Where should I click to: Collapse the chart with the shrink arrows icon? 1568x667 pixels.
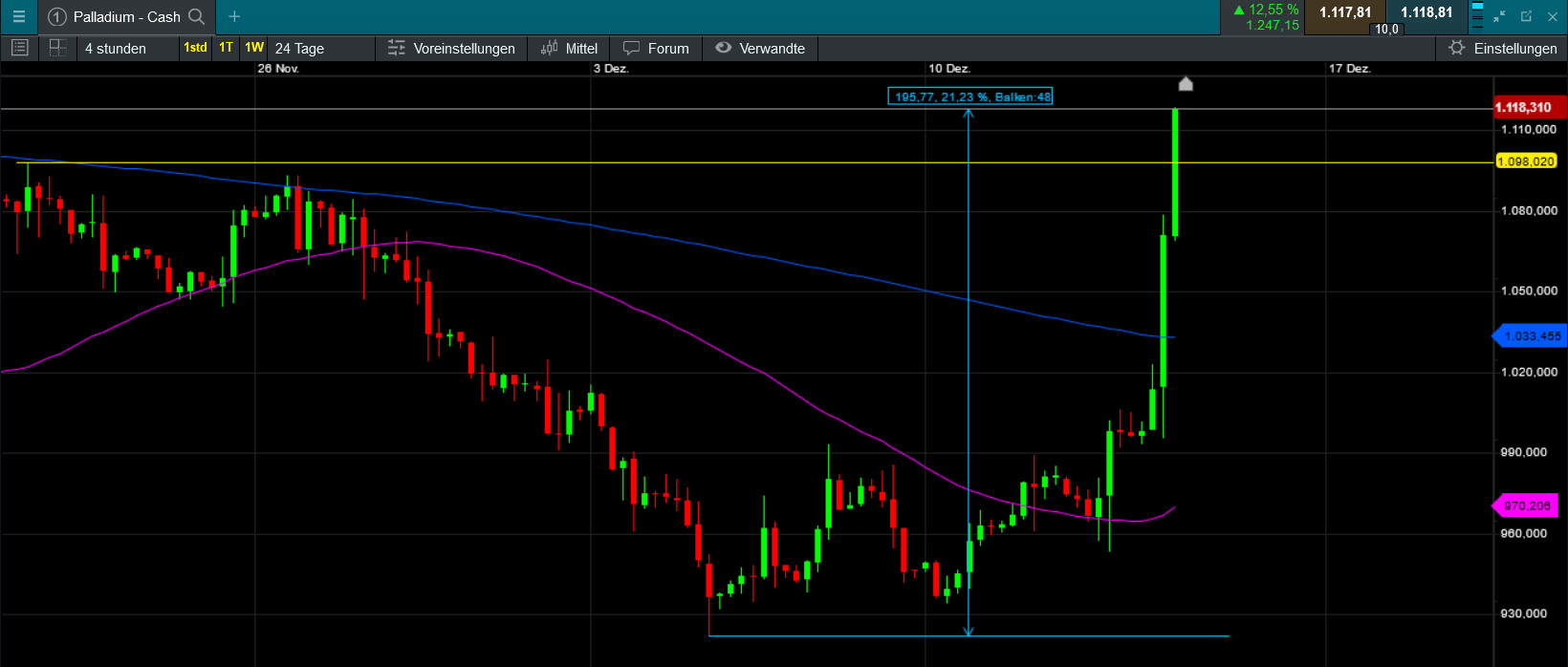pos(1499,16)
